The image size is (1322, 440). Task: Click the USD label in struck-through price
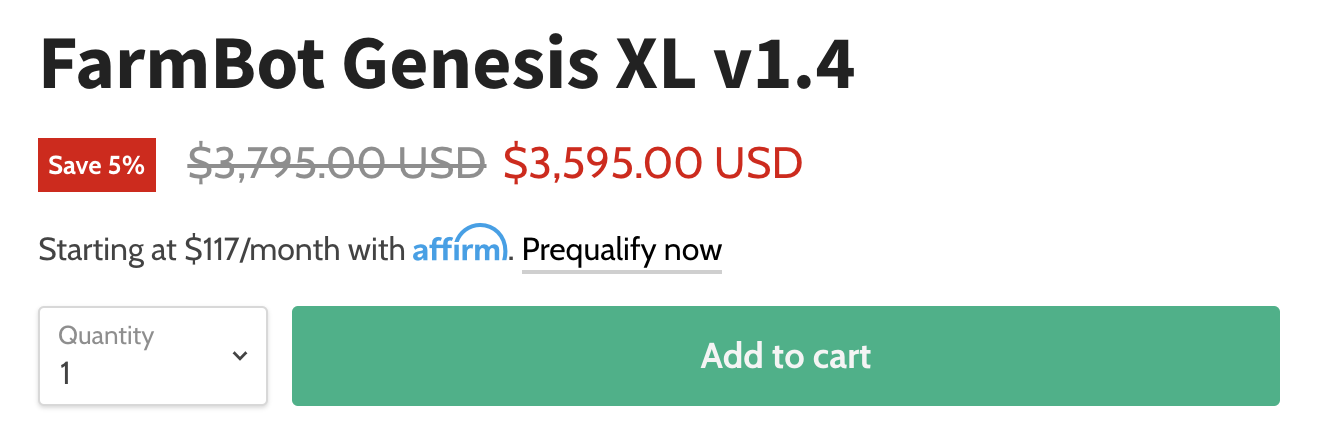[x=440, y=164]
